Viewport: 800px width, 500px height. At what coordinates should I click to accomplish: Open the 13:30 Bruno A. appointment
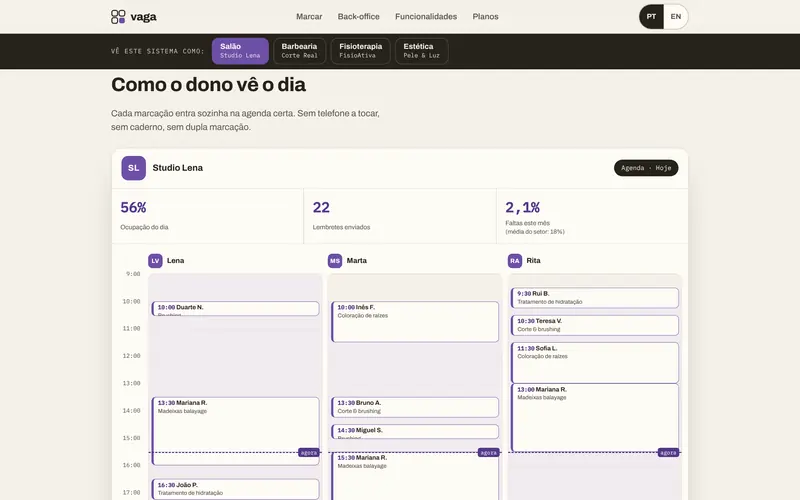pos(415,407)
